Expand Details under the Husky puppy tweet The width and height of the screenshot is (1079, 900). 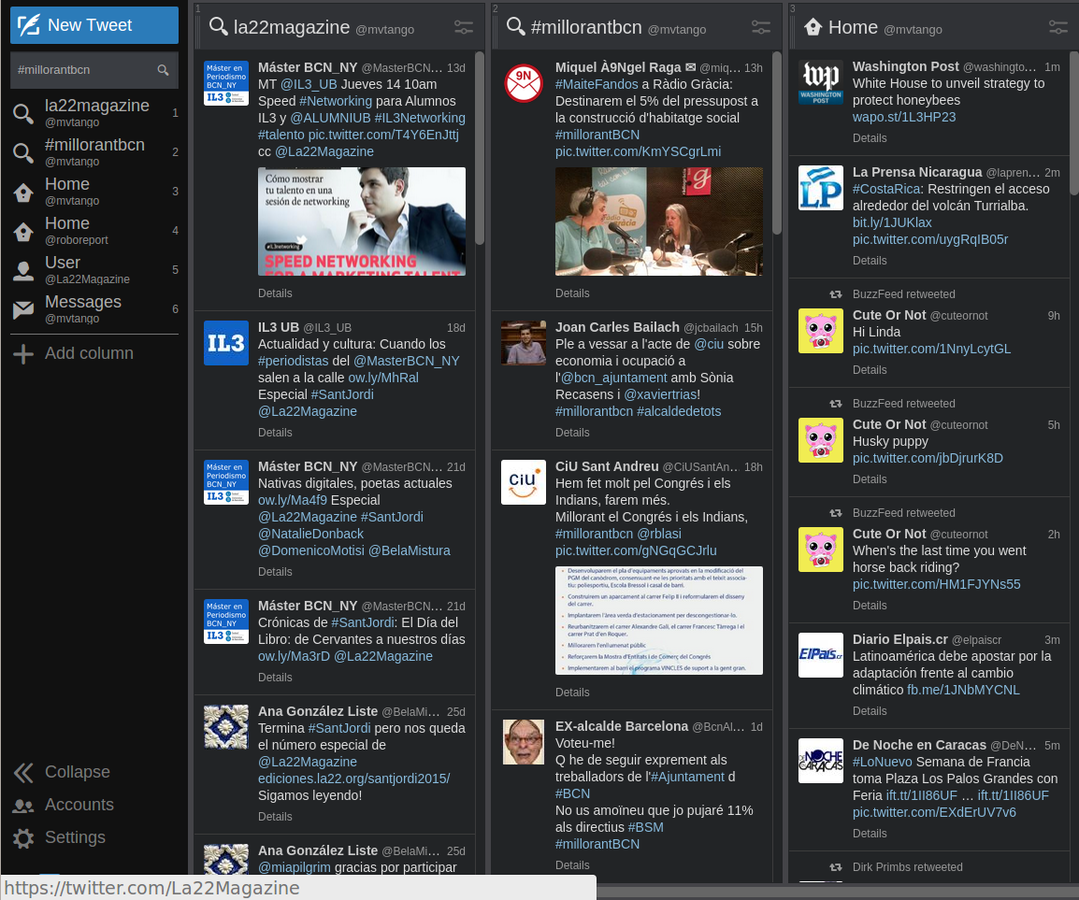click(870, 480)
